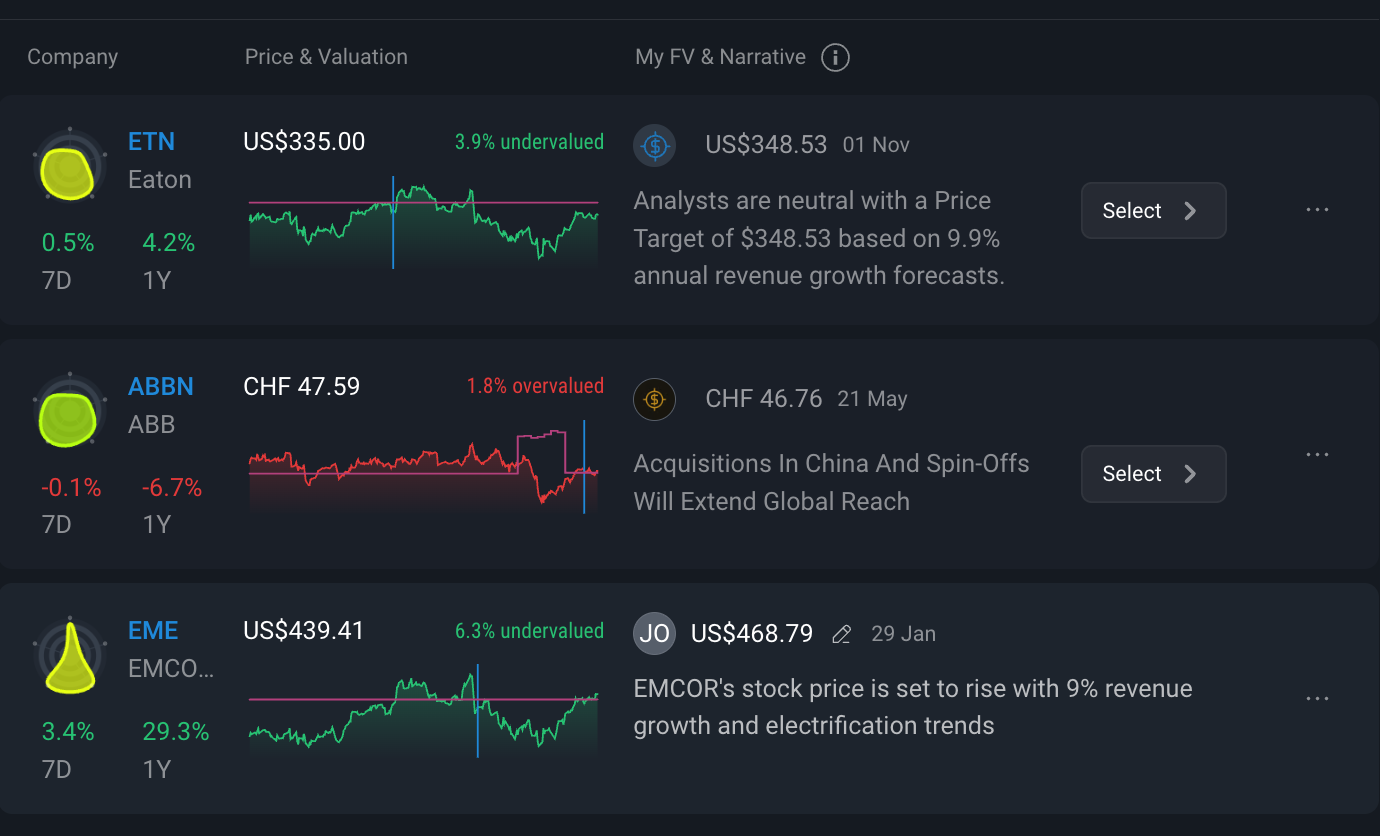Click the ABB company name
The width and height of the screenshot is (1380, 836).
pyautogui.click(x=152, y=425)
